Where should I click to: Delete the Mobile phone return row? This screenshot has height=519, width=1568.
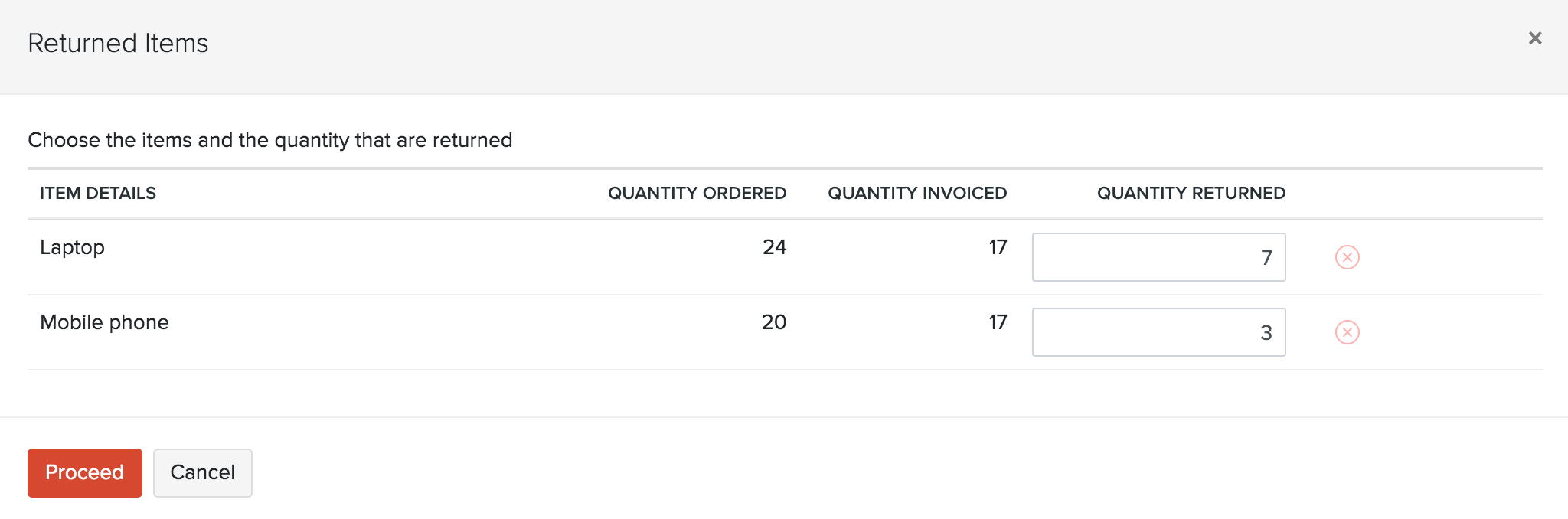(x=1347, y=332)
